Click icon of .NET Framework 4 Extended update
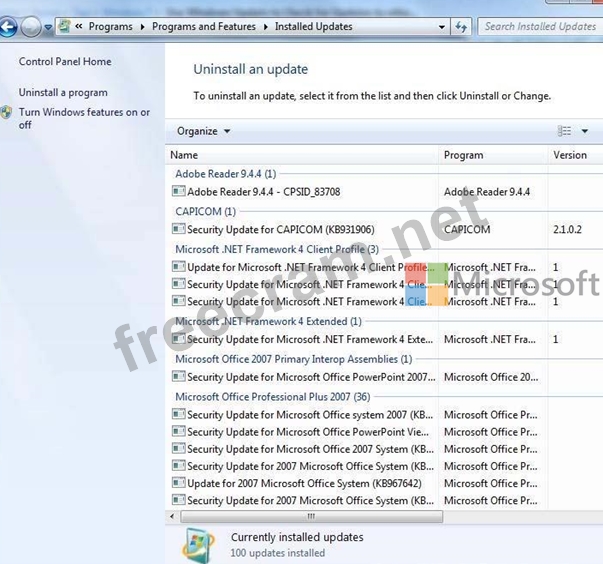Viewport: 603px width, 564px height. point(178,339)
